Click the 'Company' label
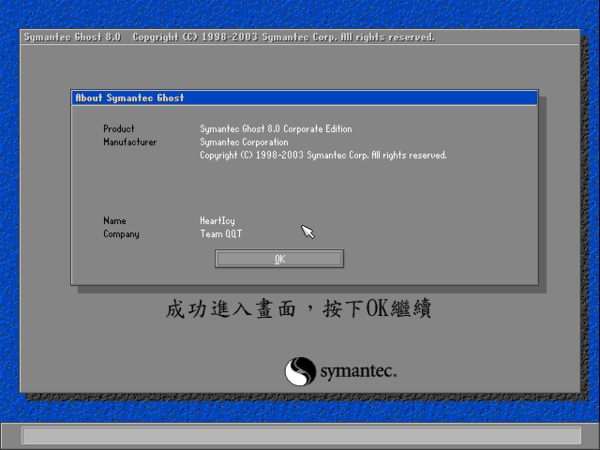The image size is (600, 450). point(121,234)
